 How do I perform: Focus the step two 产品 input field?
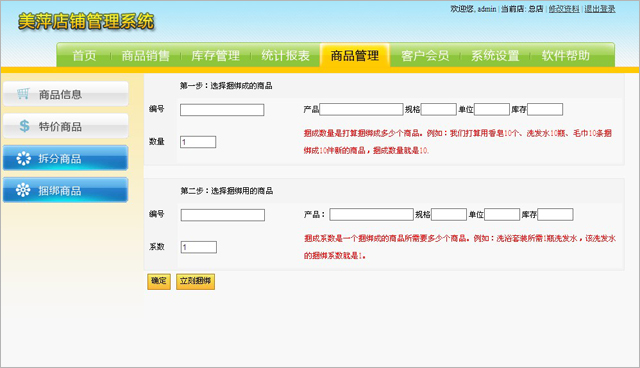(371, 215)
